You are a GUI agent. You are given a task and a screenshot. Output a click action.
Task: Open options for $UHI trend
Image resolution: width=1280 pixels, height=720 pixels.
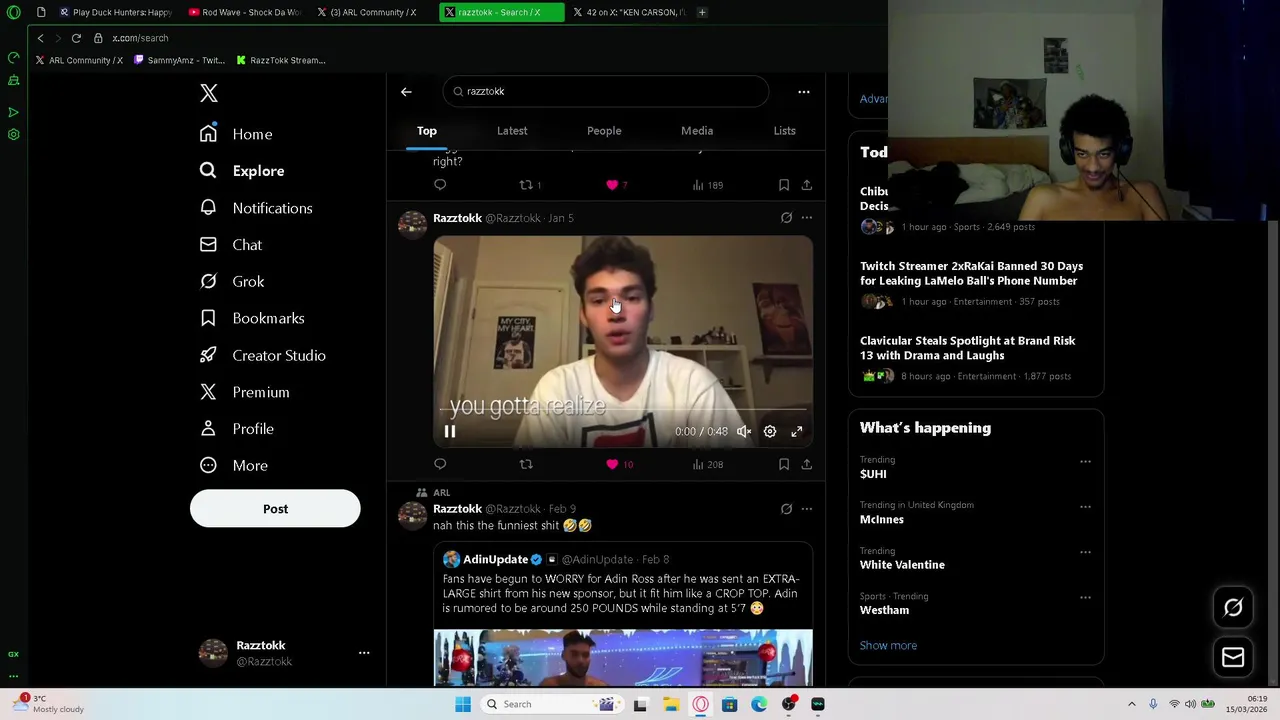pos(1085,462)
